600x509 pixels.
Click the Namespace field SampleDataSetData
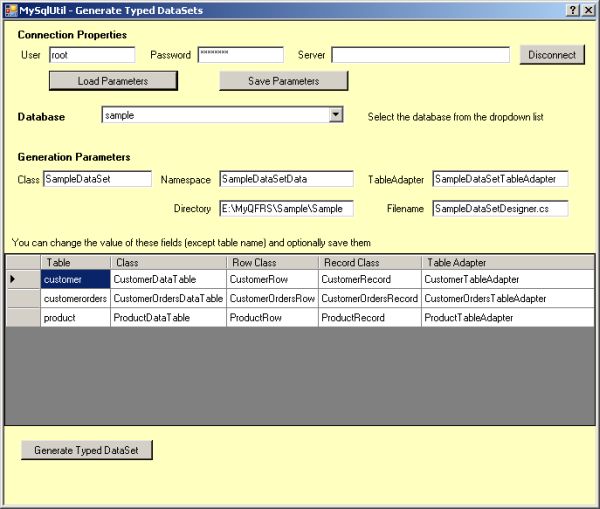coord(287,179)
